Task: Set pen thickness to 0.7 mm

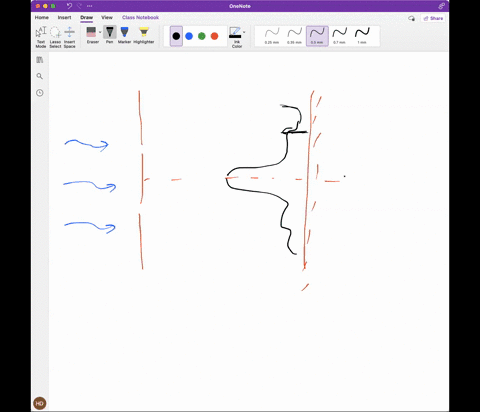Action: [339, 36]
